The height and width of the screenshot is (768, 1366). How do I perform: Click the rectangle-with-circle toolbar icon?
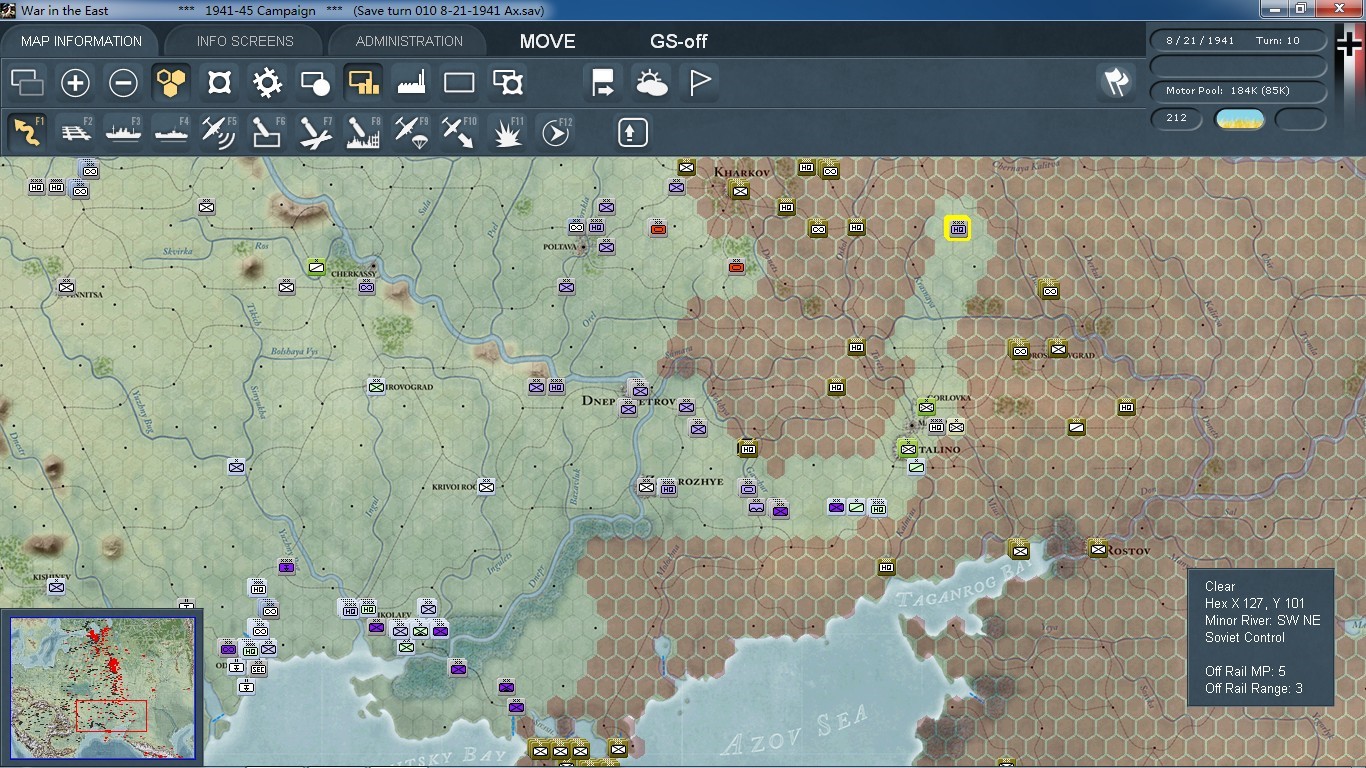click(315, 83)
